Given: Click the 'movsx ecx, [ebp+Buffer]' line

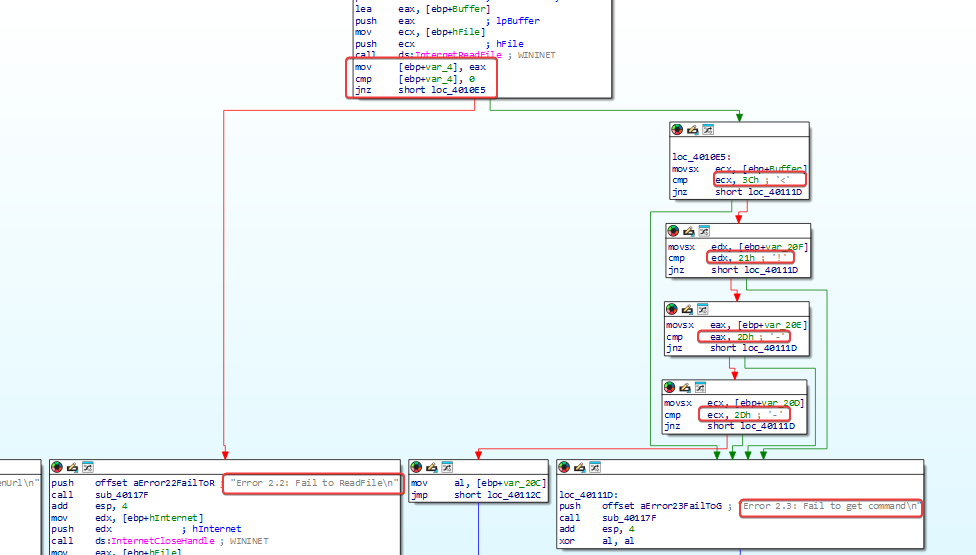Looking at the screenshot, I should tap(739, 169).
